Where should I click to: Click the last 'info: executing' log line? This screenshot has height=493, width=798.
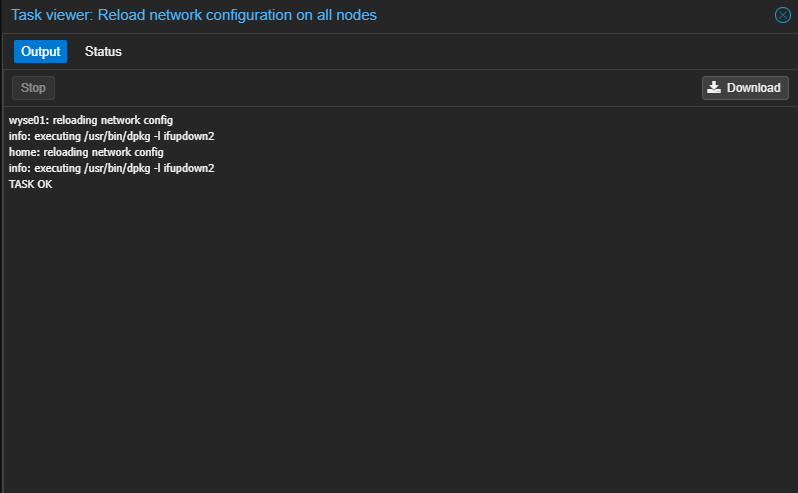(111, 168)
